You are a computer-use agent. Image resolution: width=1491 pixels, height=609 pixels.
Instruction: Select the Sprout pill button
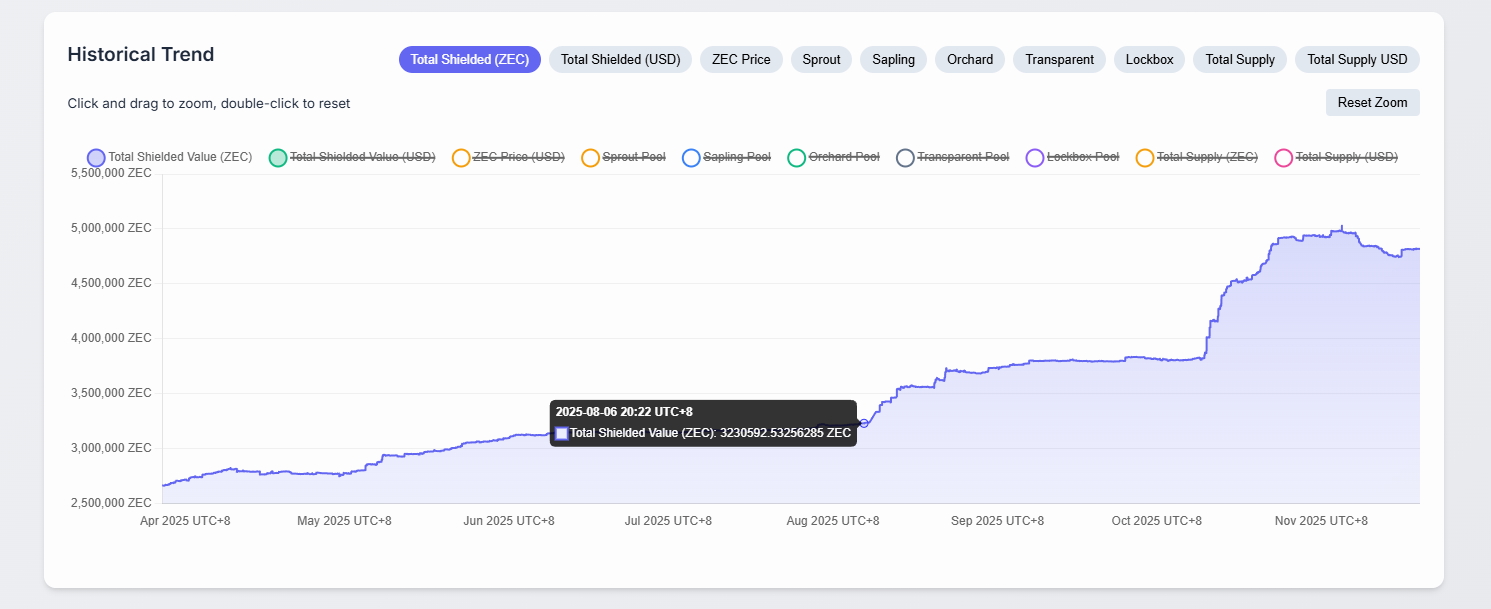pyautogui.click(x=821, y=59)
